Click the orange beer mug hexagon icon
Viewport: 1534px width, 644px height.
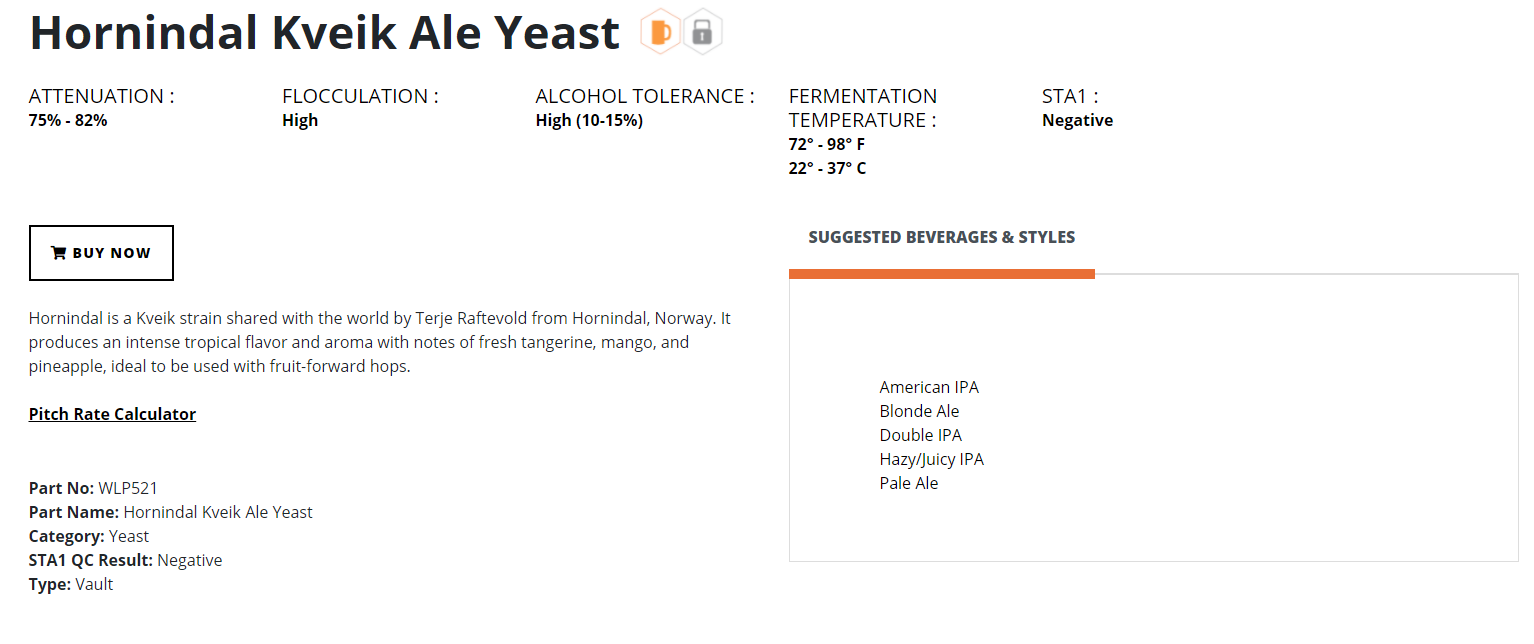click(x=661, y=31)
